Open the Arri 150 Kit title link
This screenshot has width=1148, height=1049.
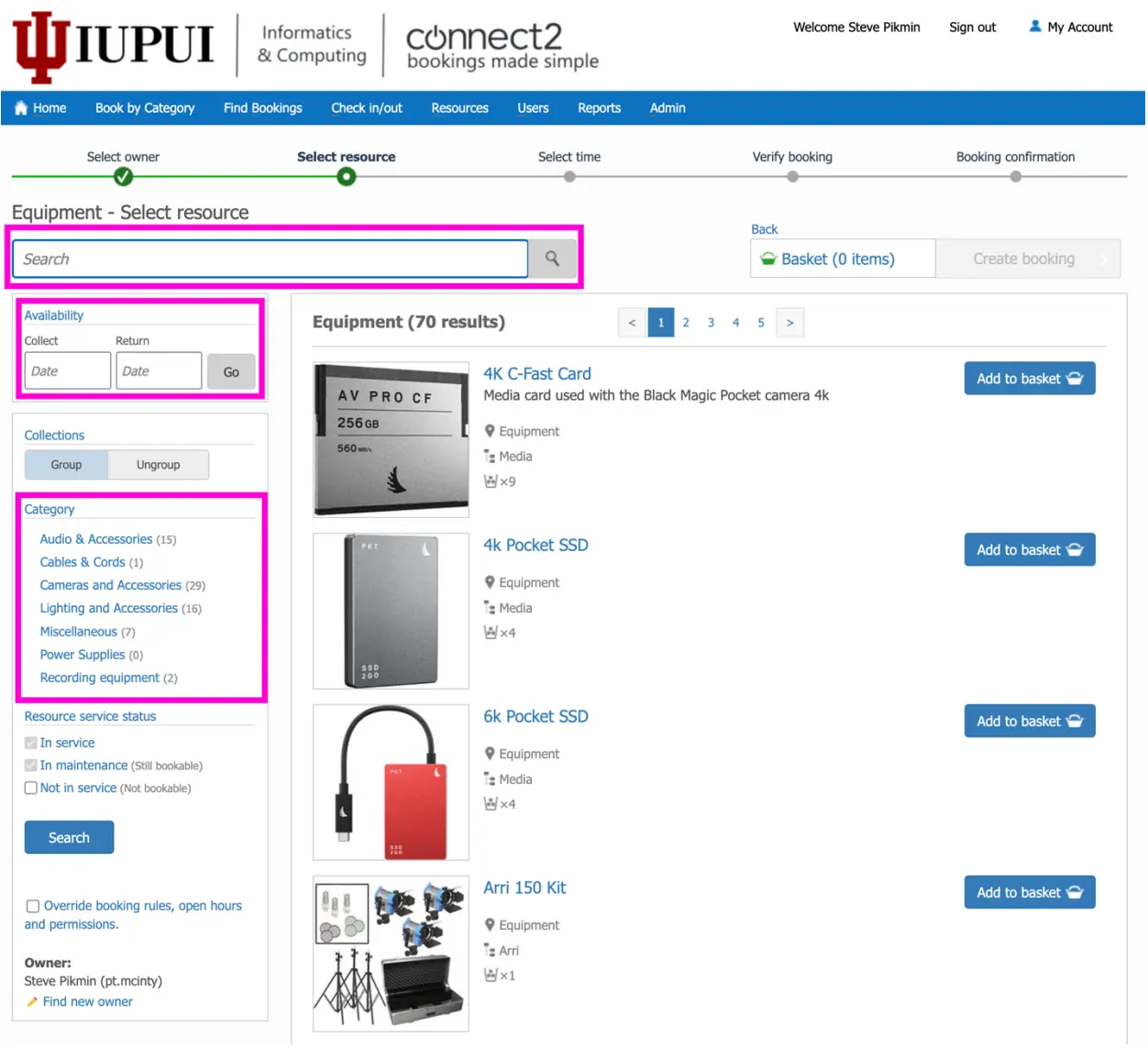[x=524, y=889]
